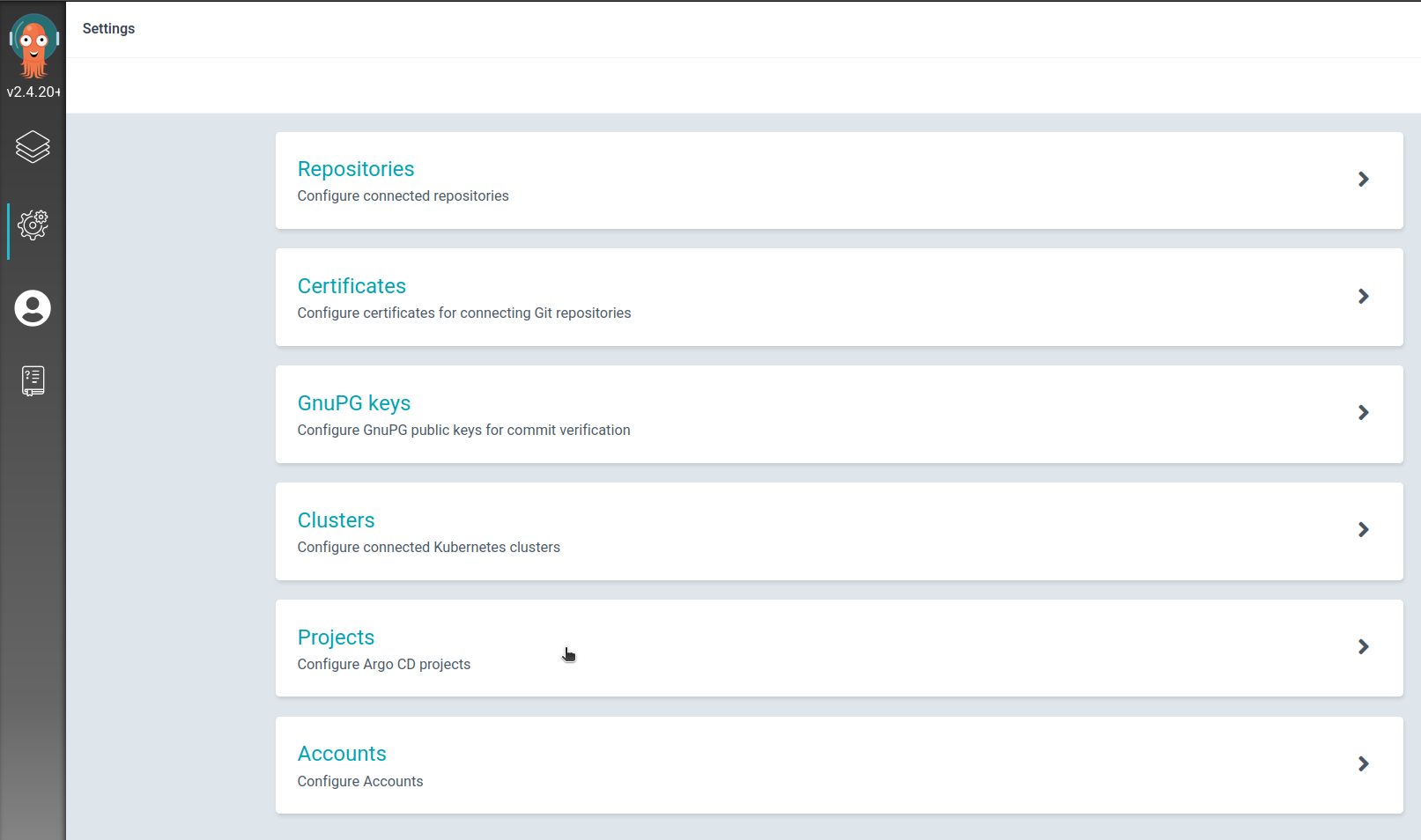Expand the Accounts row chevron

1363,764
